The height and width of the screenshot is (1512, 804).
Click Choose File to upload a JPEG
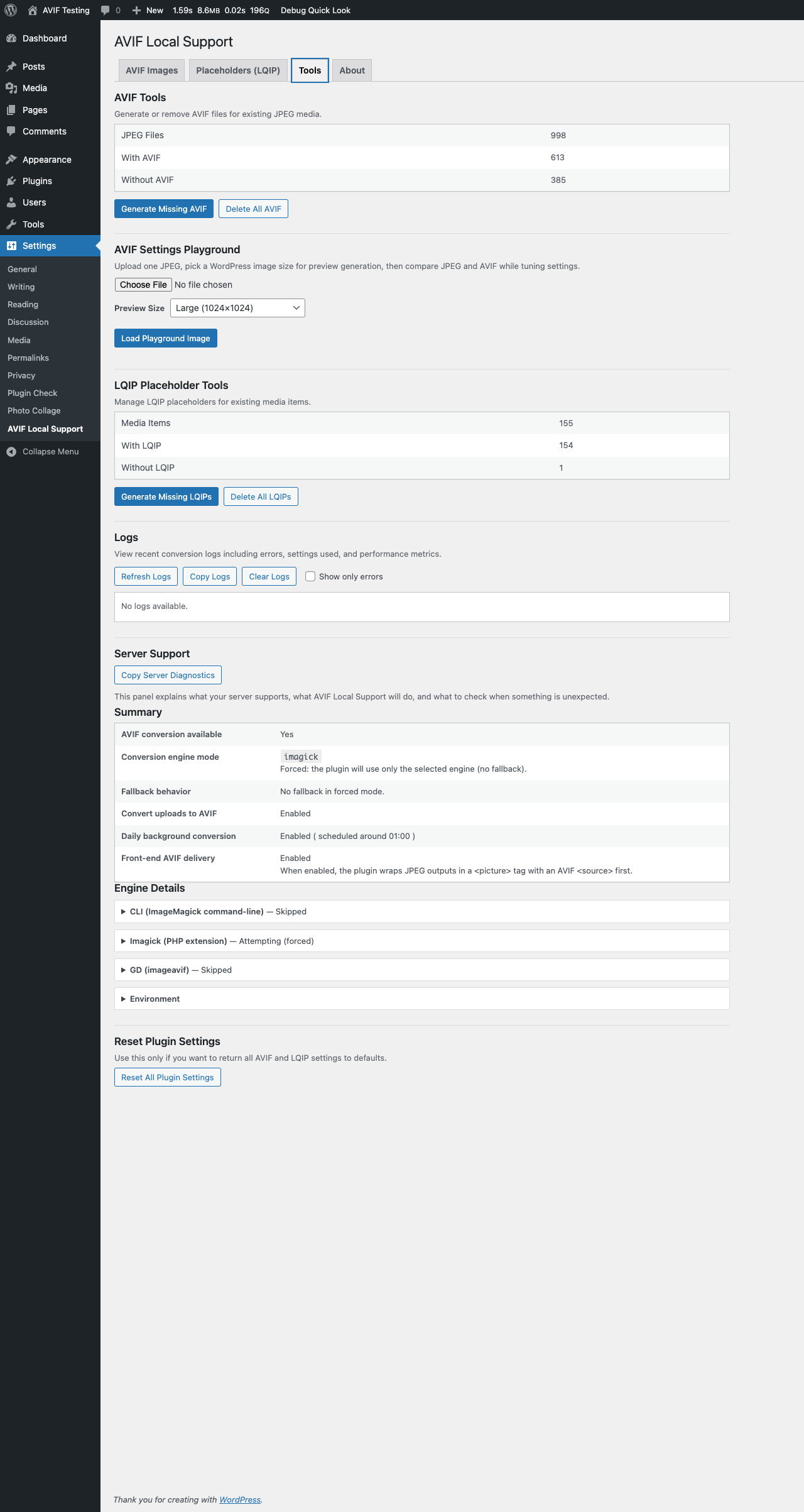pos(143,285)
